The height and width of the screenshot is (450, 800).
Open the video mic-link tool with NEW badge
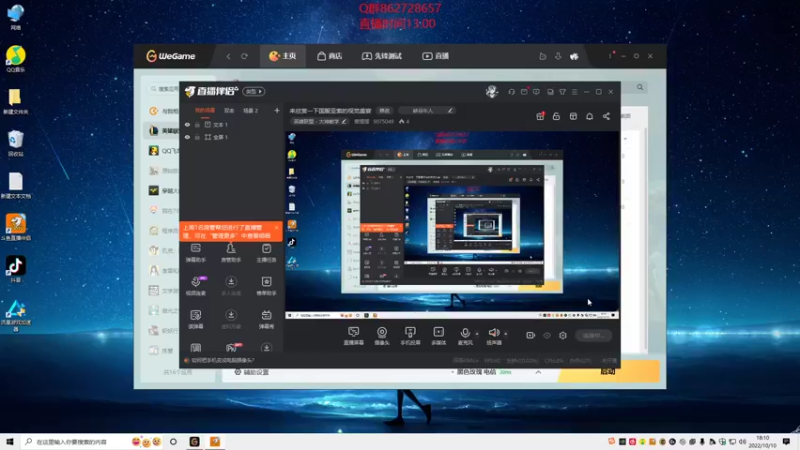click(196, 286)
